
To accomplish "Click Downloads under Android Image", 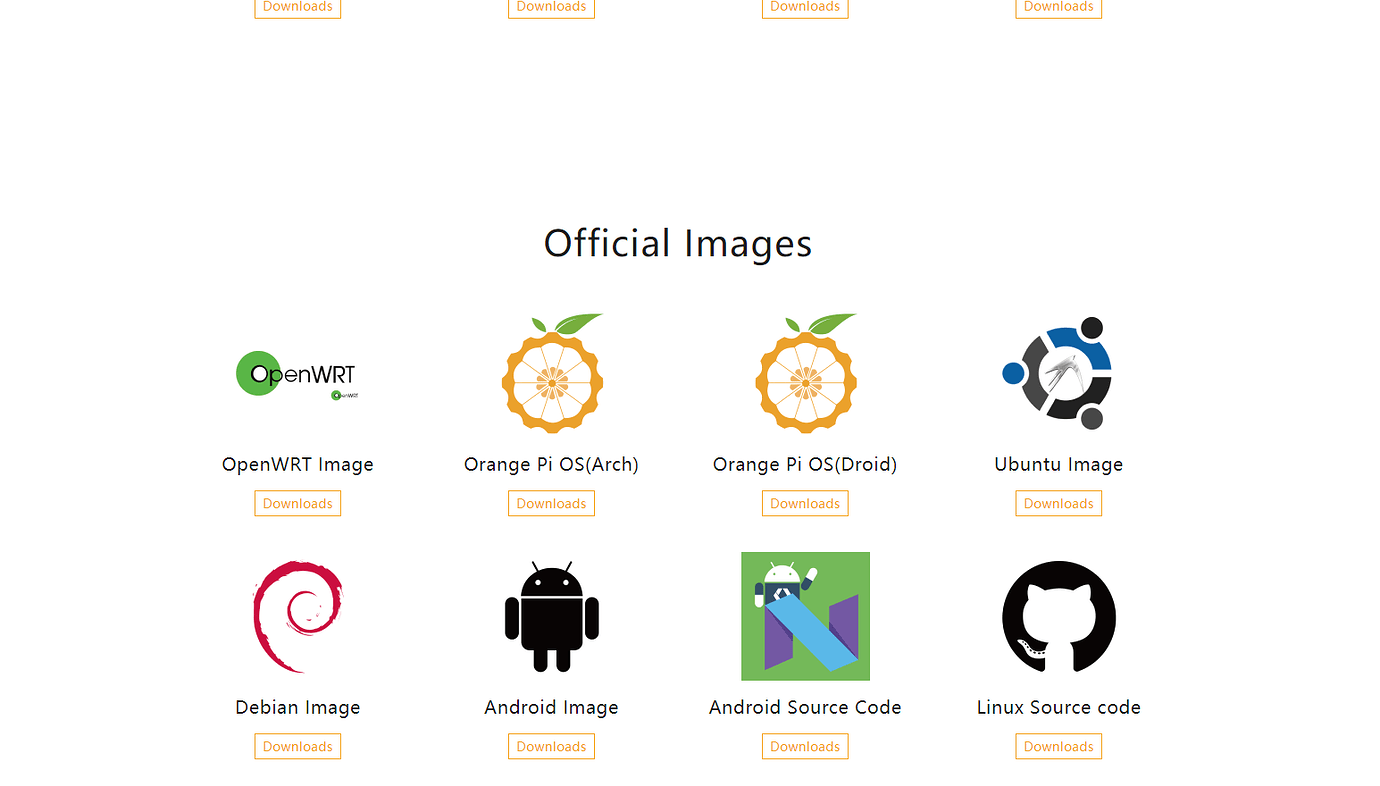I will point(551,746).
